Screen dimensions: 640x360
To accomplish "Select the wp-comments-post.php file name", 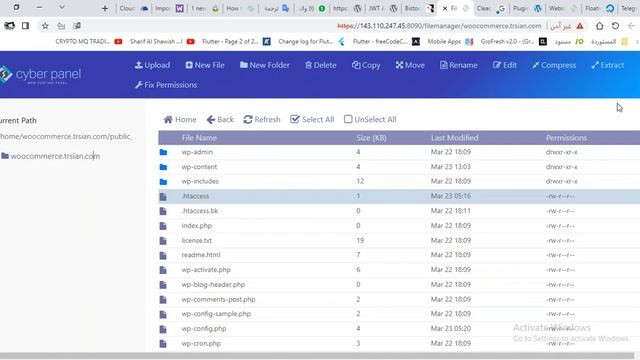I will point(218,299).
